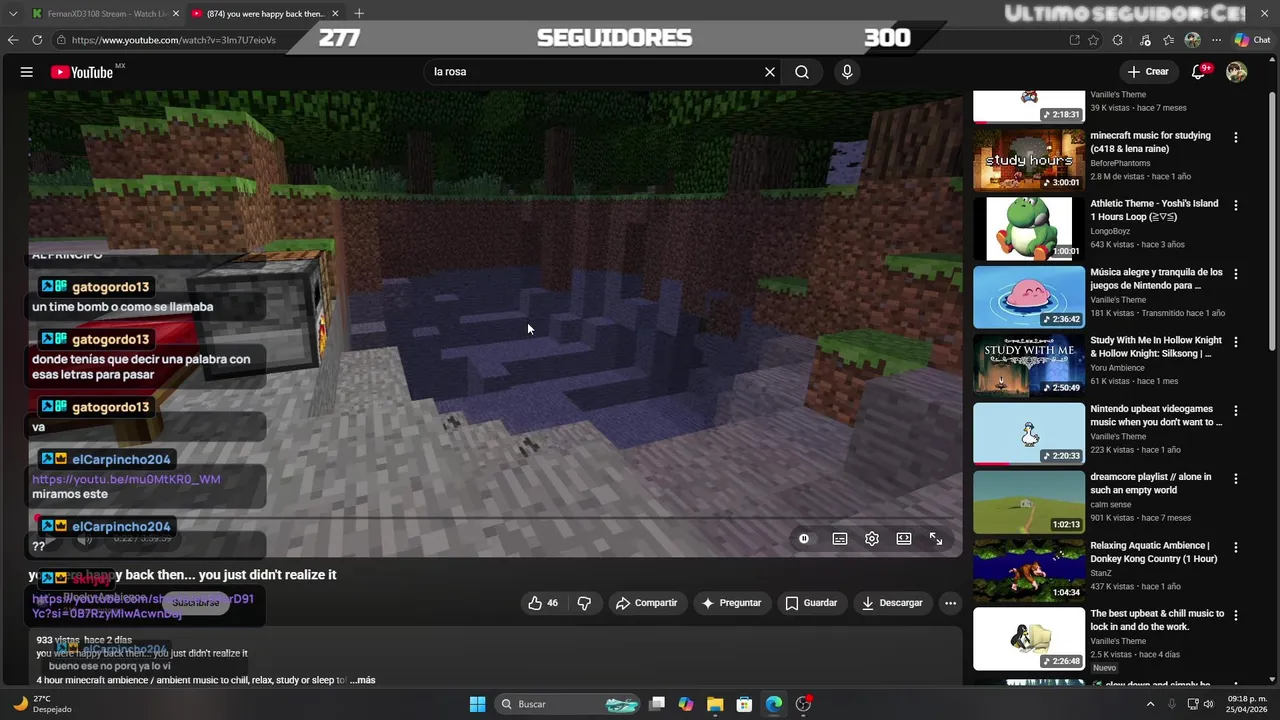Open options for Athletic Theme Yoshi's Island video

[1235, 206]
